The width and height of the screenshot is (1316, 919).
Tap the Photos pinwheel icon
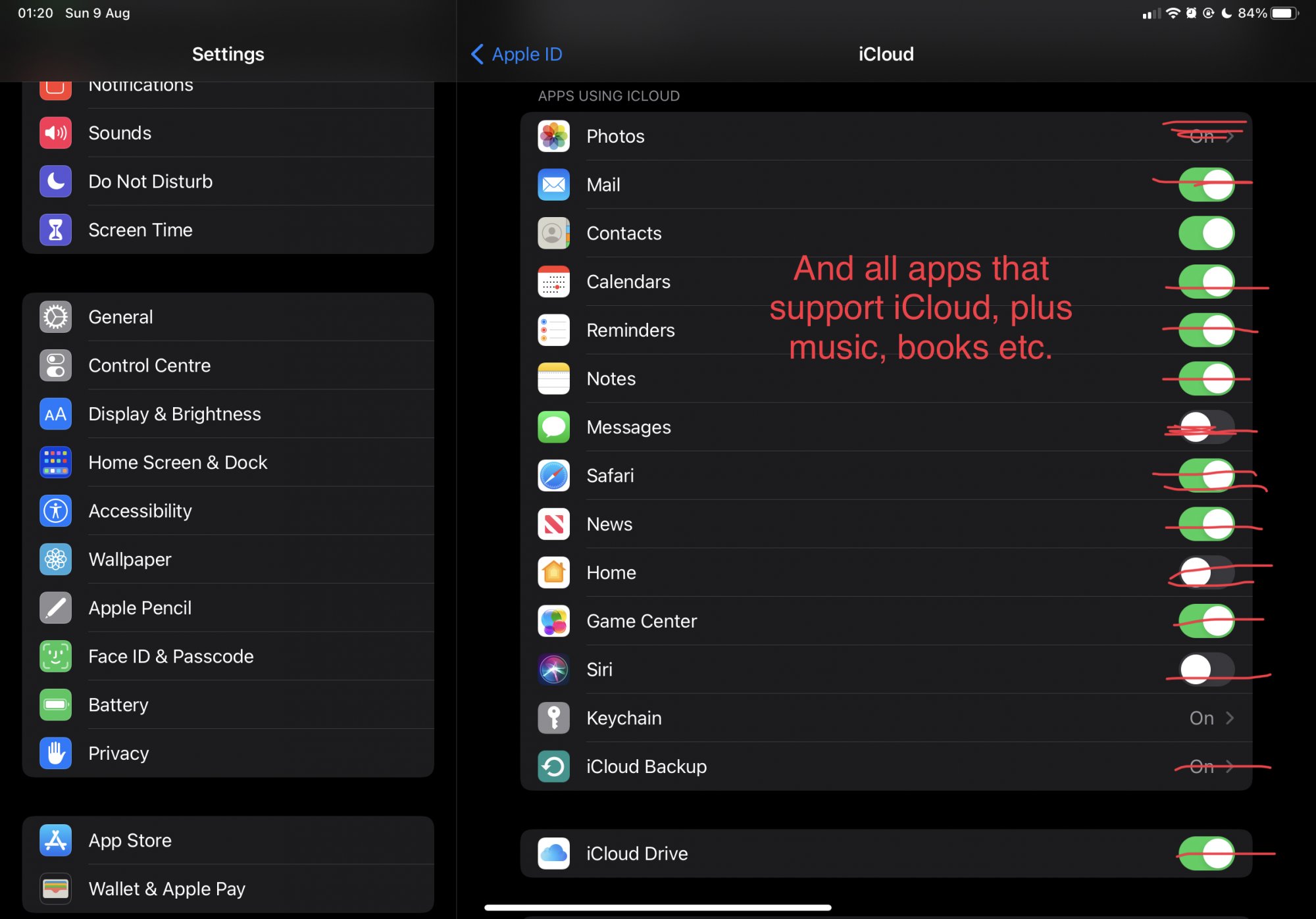(x=553, y=136)
